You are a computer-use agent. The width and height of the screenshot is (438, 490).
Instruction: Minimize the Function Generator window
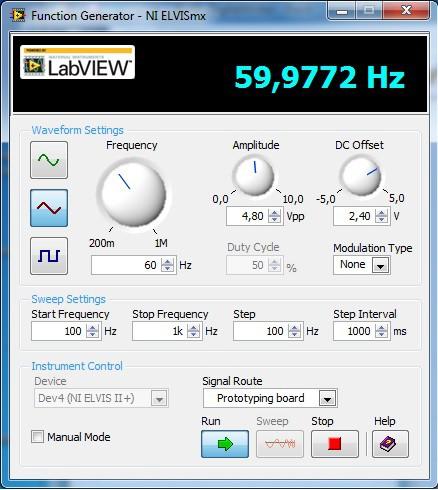coord(342,11)
